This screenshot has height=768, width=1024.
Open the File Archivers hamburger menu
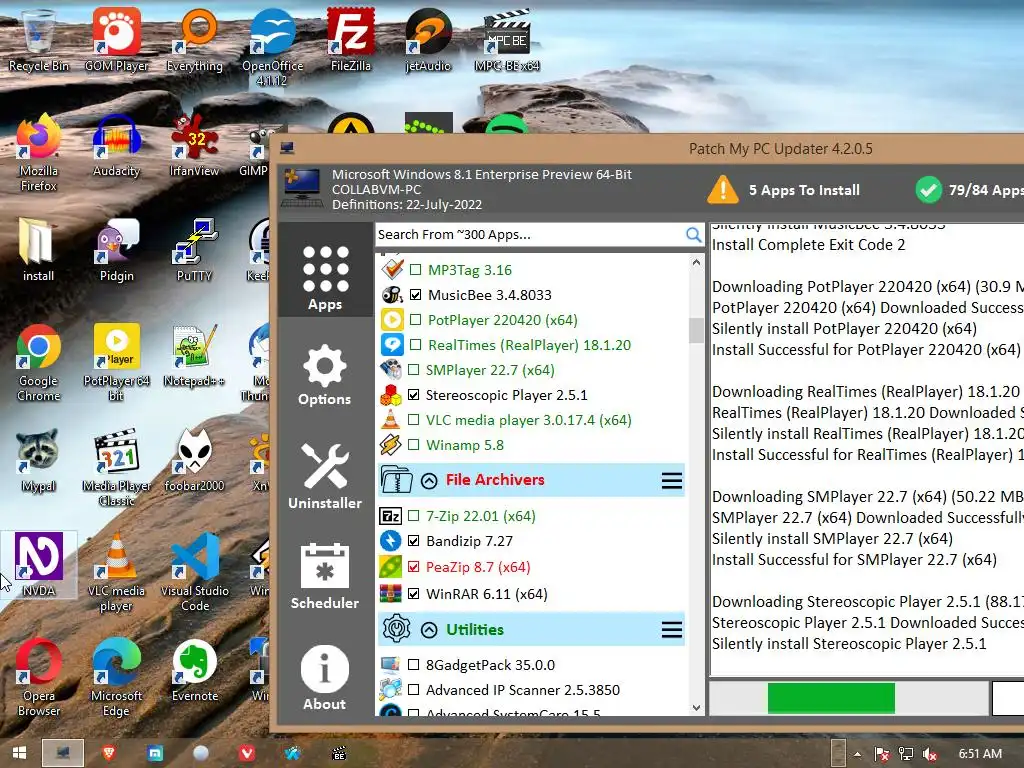pos(672,481)
